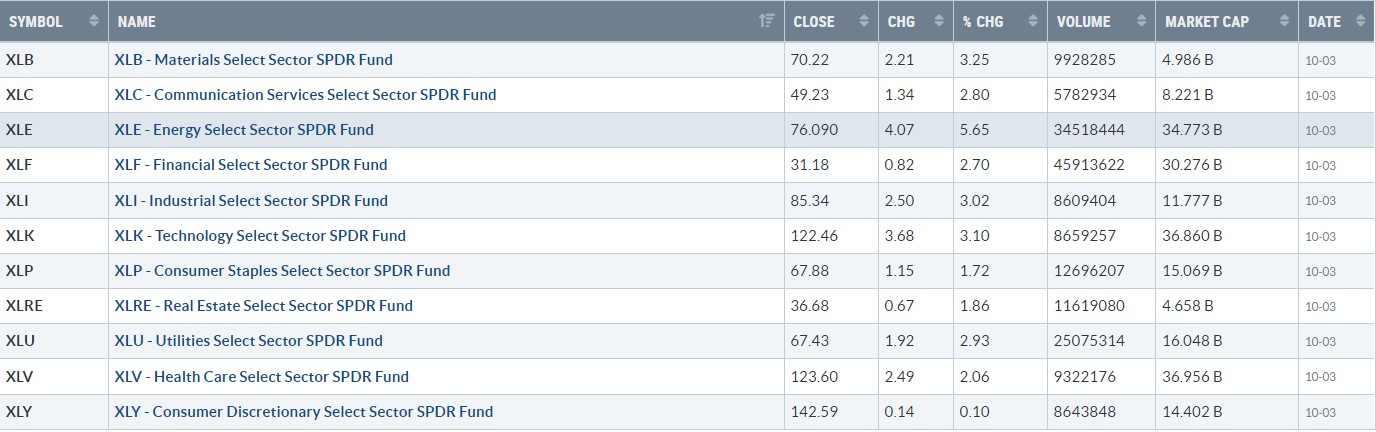Open XLK Technology Select Sector SPDR Fund

click(x=261, y=236)
